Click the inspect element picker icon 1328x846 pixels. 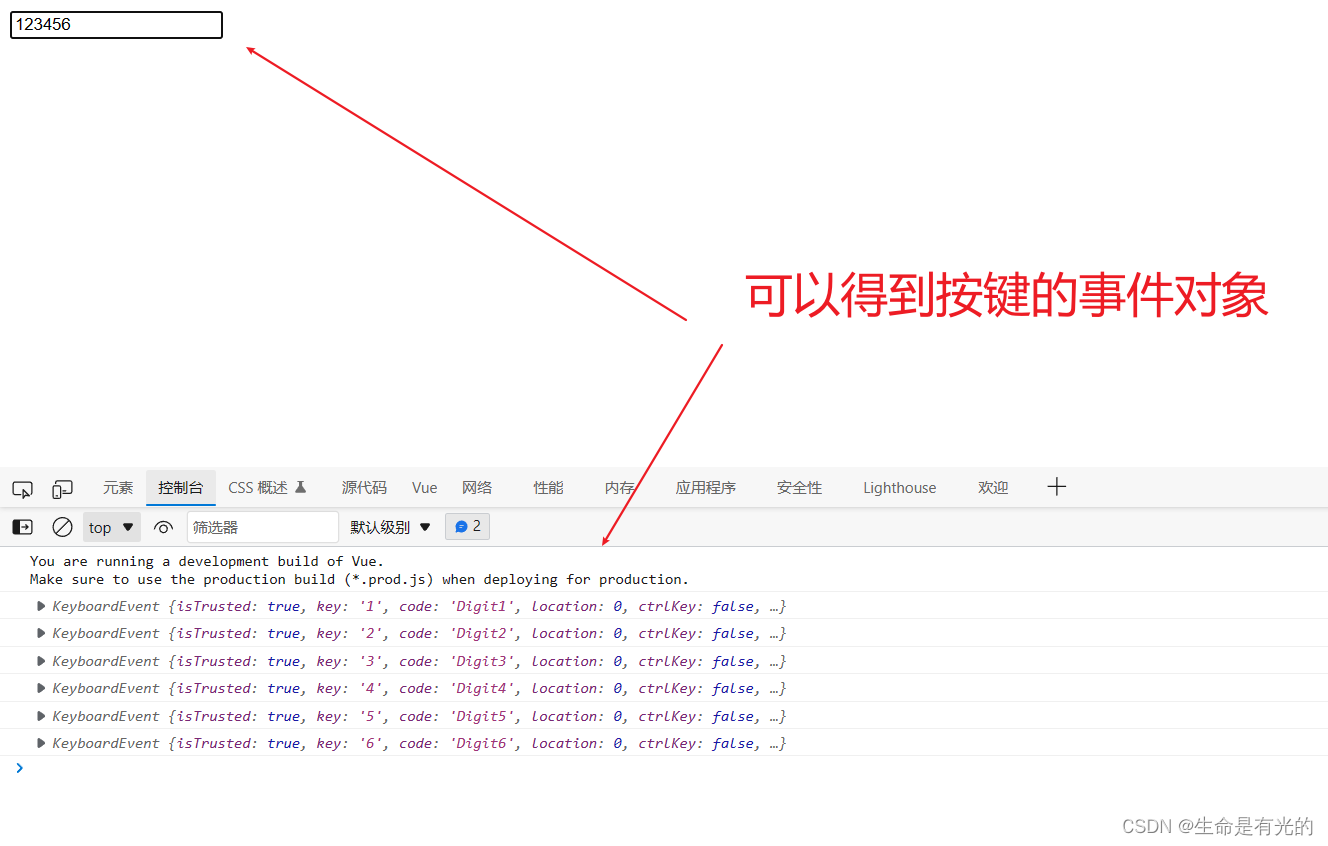point(22,489)
